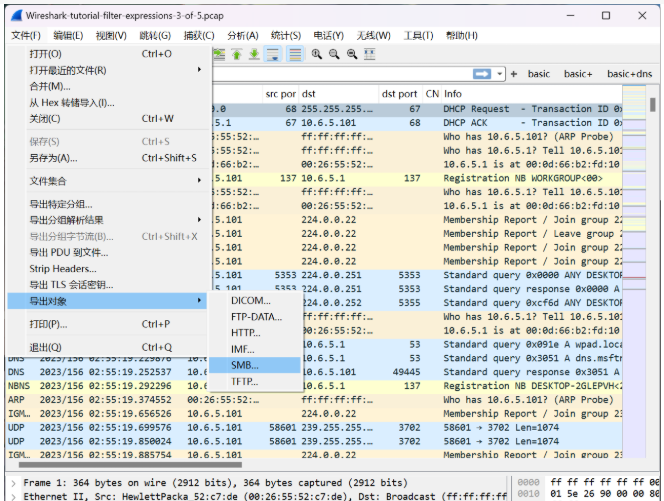Viewport: 664px width, 501px height.
Task: Export FTP-DATA... objects from submenu
Action: [255, 317]
